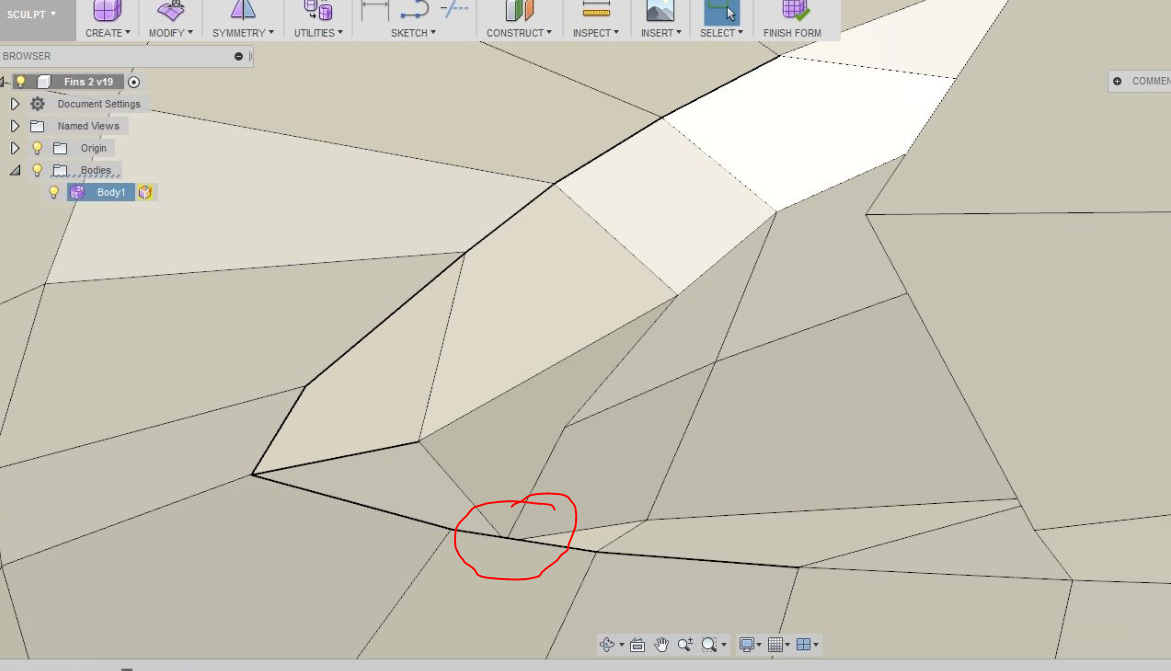
Task: Collapse the Bodies folder
Action: [14, 169]
